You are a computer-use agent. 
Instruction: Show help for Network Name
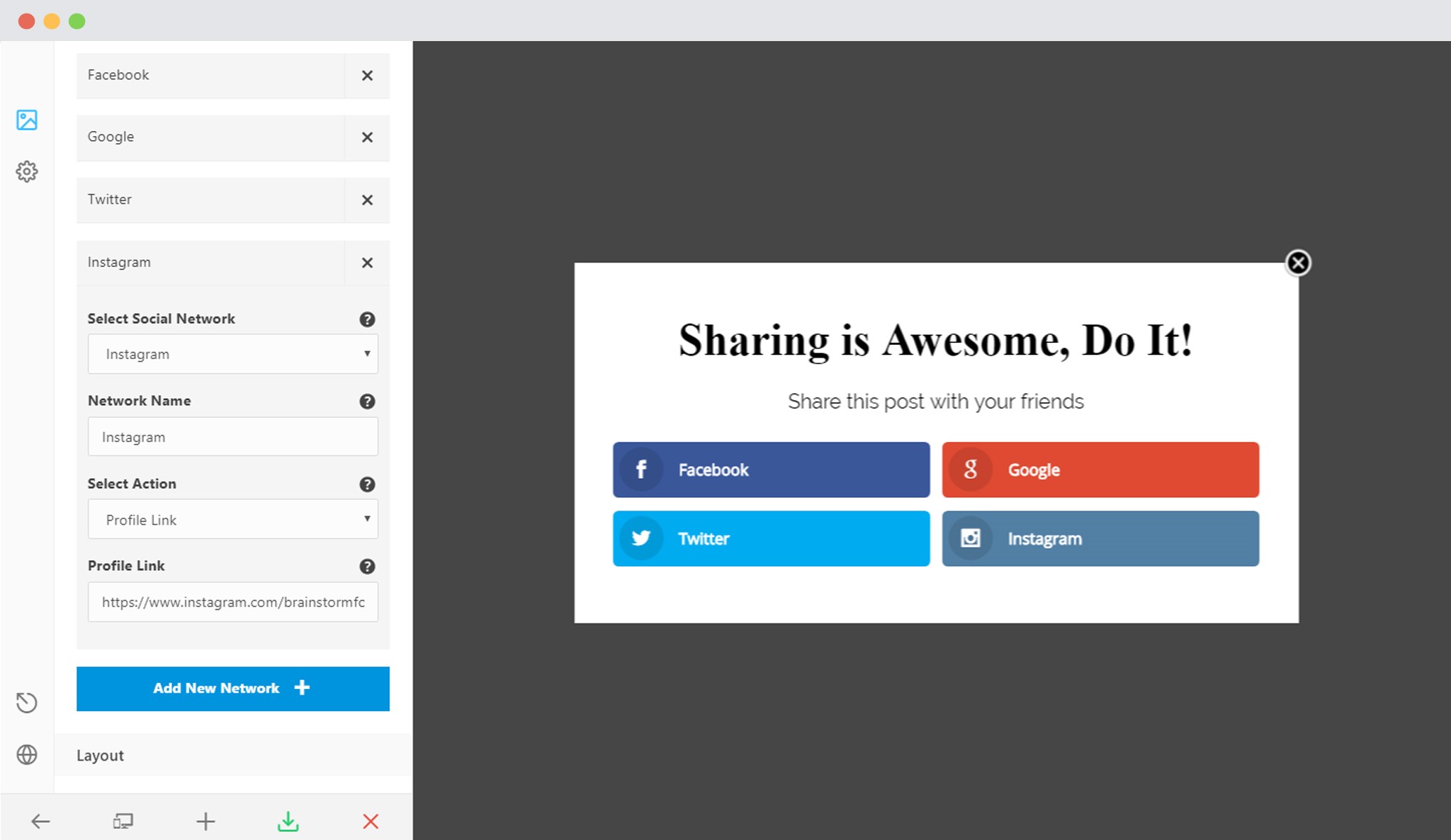(x=367, y=402)
